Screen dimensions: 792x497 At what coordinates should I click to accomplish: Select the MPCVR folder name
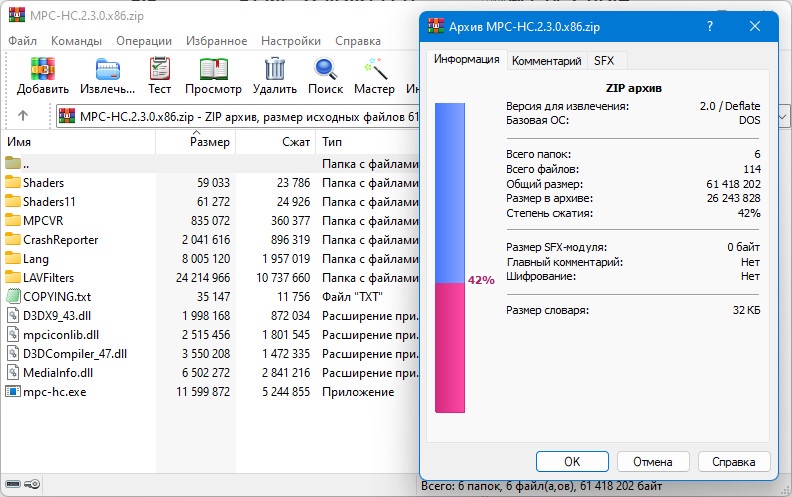[x=43, y=221]
